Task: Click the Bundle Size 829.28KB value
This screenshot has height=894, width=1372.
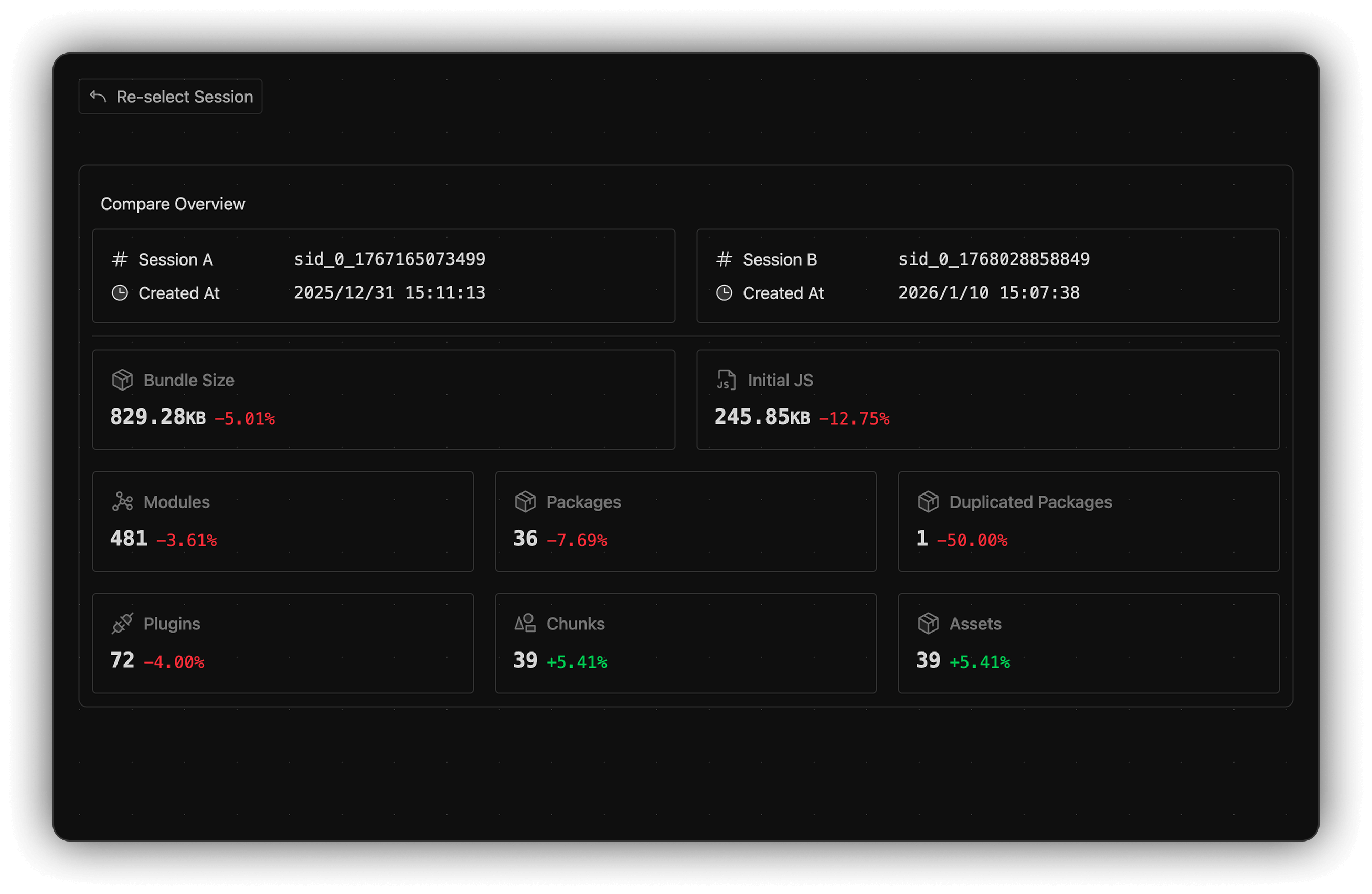Action: [x=157, y=417]
